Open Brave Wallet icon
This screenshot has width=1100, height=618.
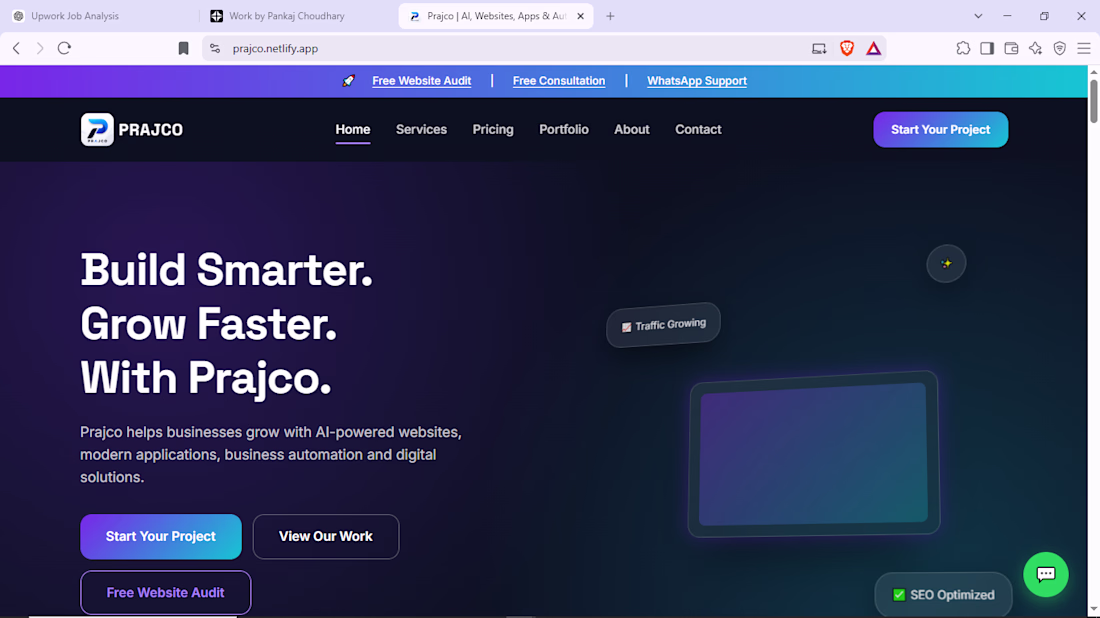click(x=1011, y=48)
